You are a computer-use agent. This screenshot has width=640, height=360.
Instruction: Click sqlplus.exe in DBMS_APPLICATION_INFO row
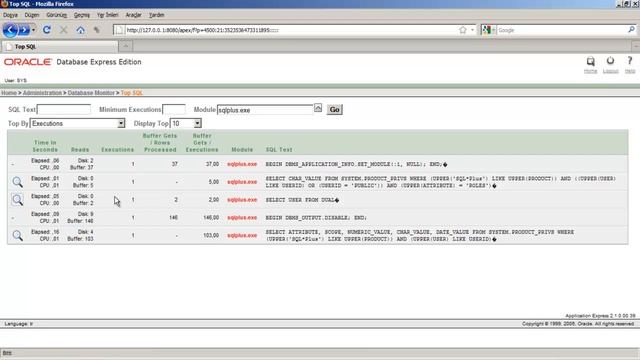242,164
